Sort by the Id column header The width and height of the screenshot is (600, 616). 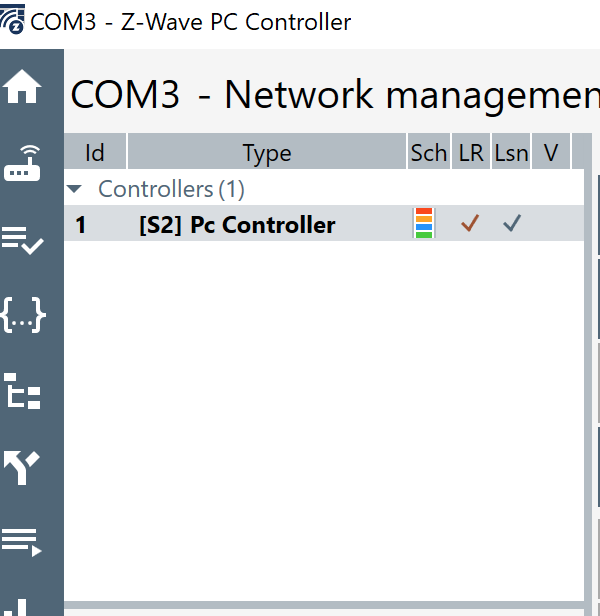pos(95,153)
